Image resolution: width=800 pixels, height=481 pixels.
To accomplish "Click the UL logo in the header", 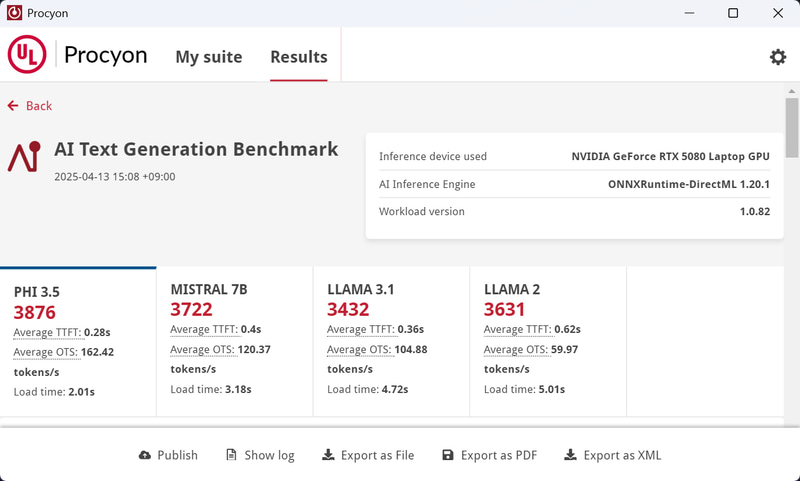I will point(27,54).
